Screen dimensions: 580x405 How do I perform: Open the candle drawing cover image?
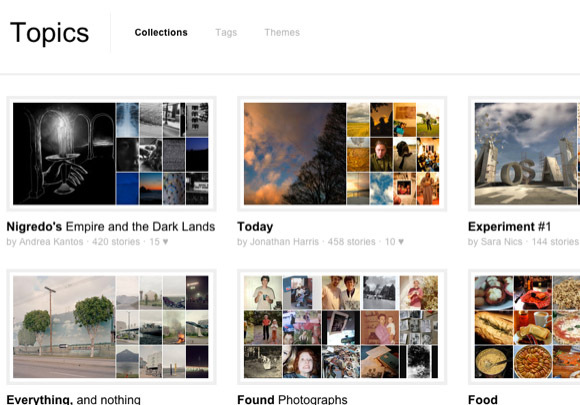pos(64,153)
